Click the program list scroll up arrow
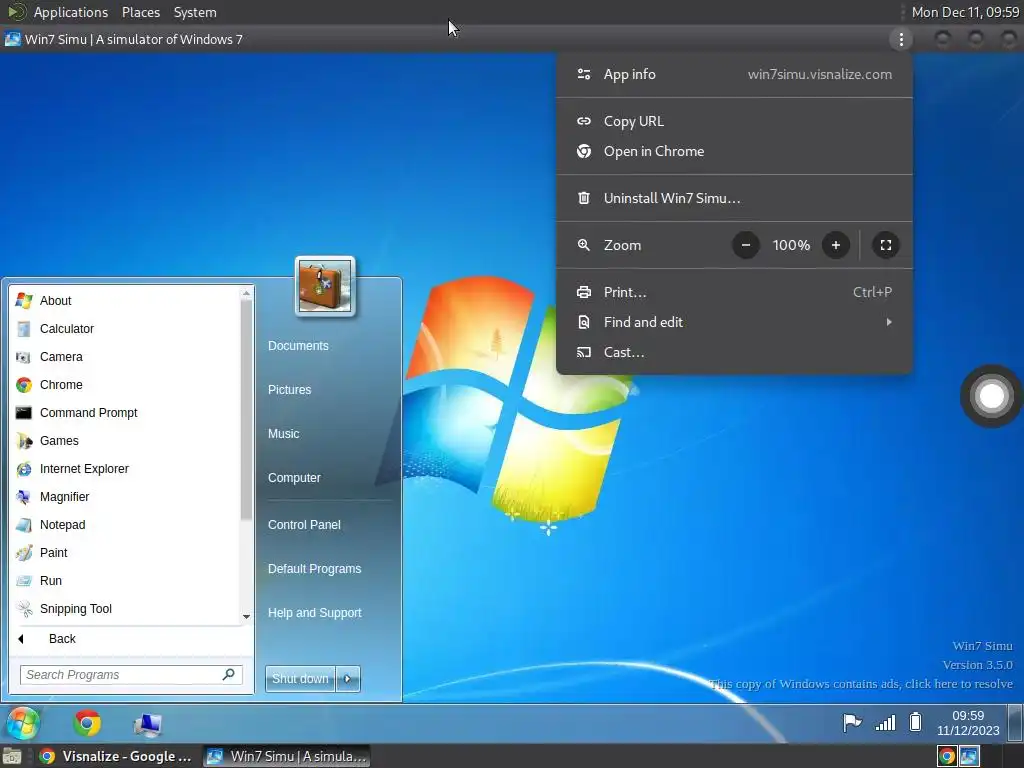 (x=246, y=293)
